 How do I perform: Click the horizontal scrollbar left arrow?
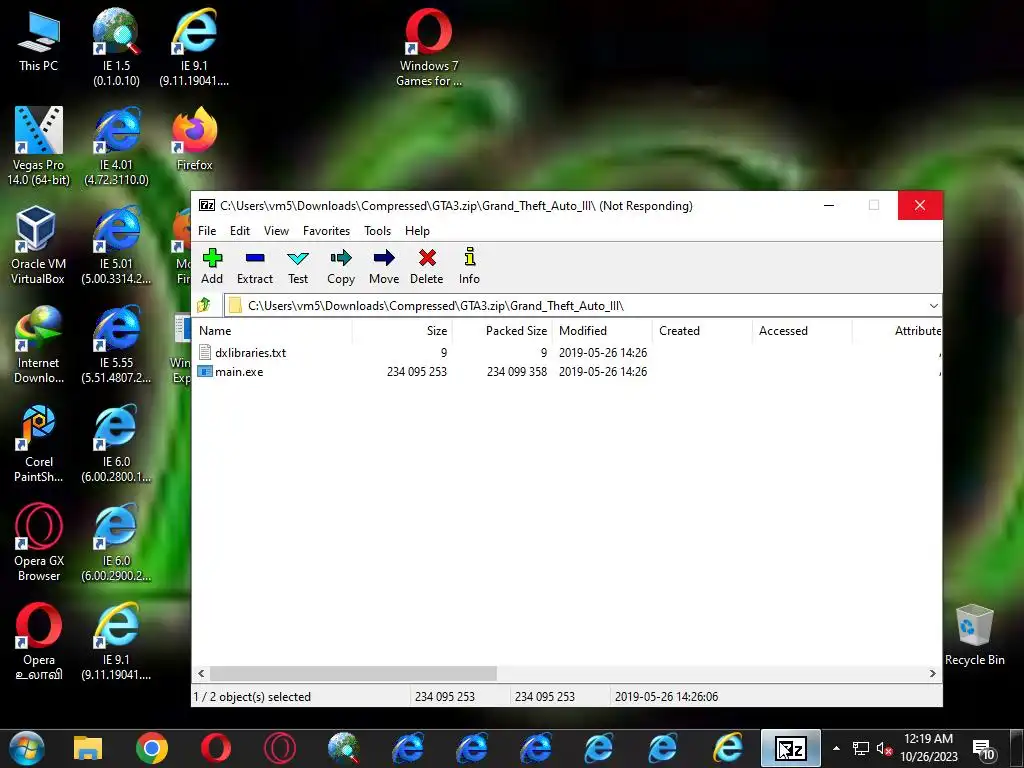pyautogui.click(x=201, y=673)
